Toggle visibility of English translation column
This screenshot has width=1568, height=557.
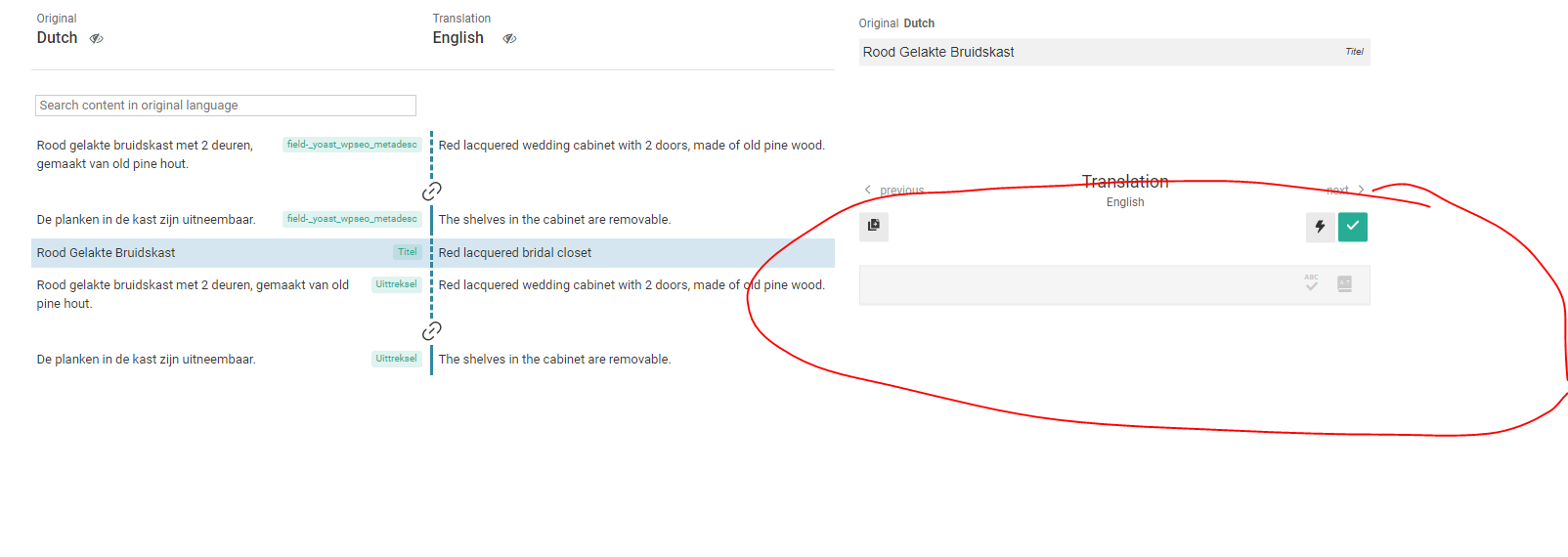(x=509, y=39)
